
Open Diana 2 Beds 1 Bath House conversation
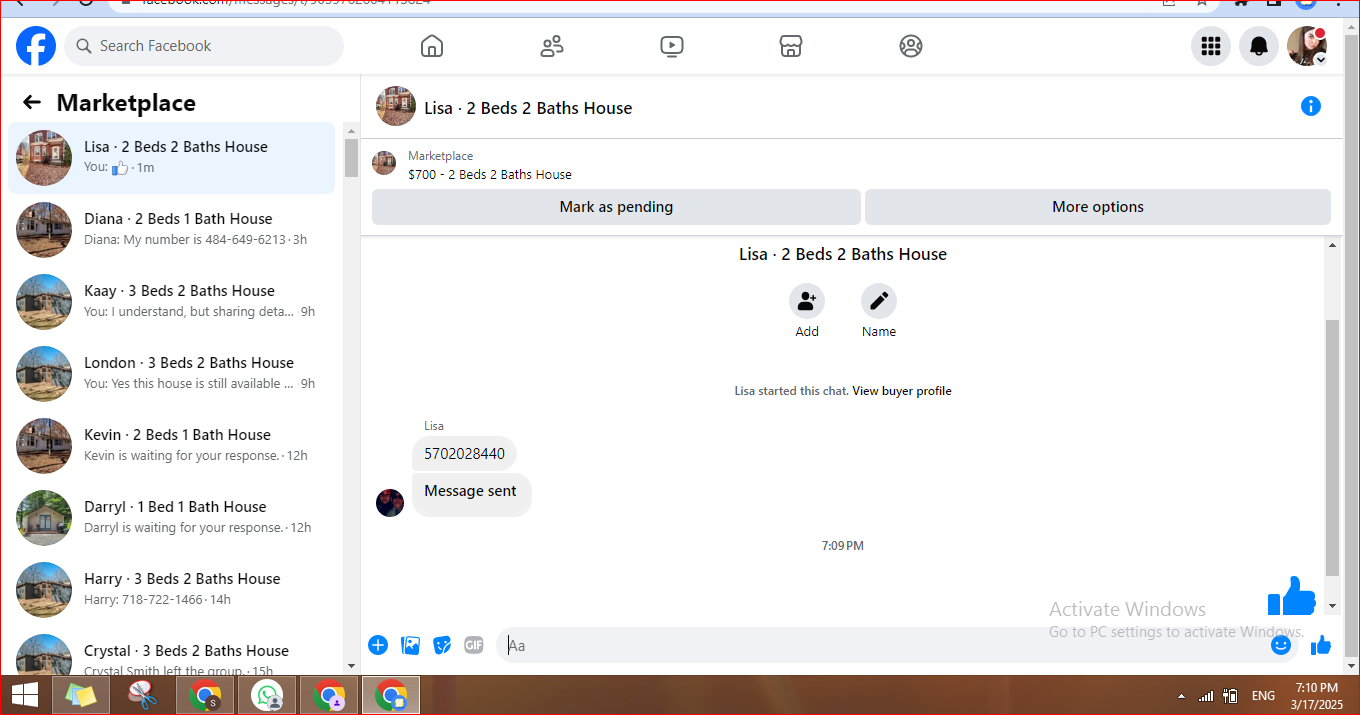click(172, 230)
